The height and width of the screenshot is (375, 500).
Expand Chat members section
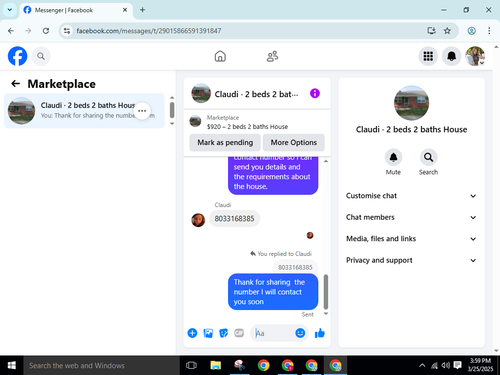click(x=411, y=217)
